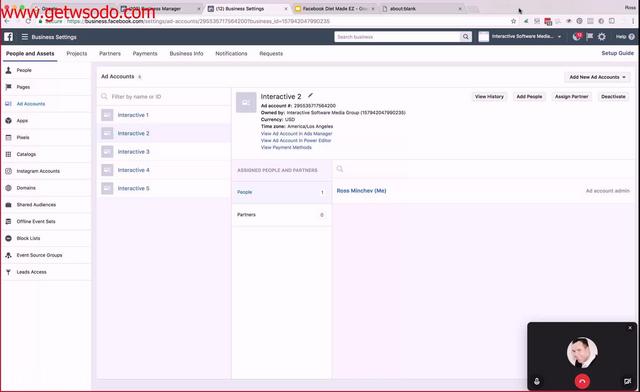The width and height of the screenshot is (640, 392).
Task: Click the Pixels icon in sidebar
Action: 8,137
